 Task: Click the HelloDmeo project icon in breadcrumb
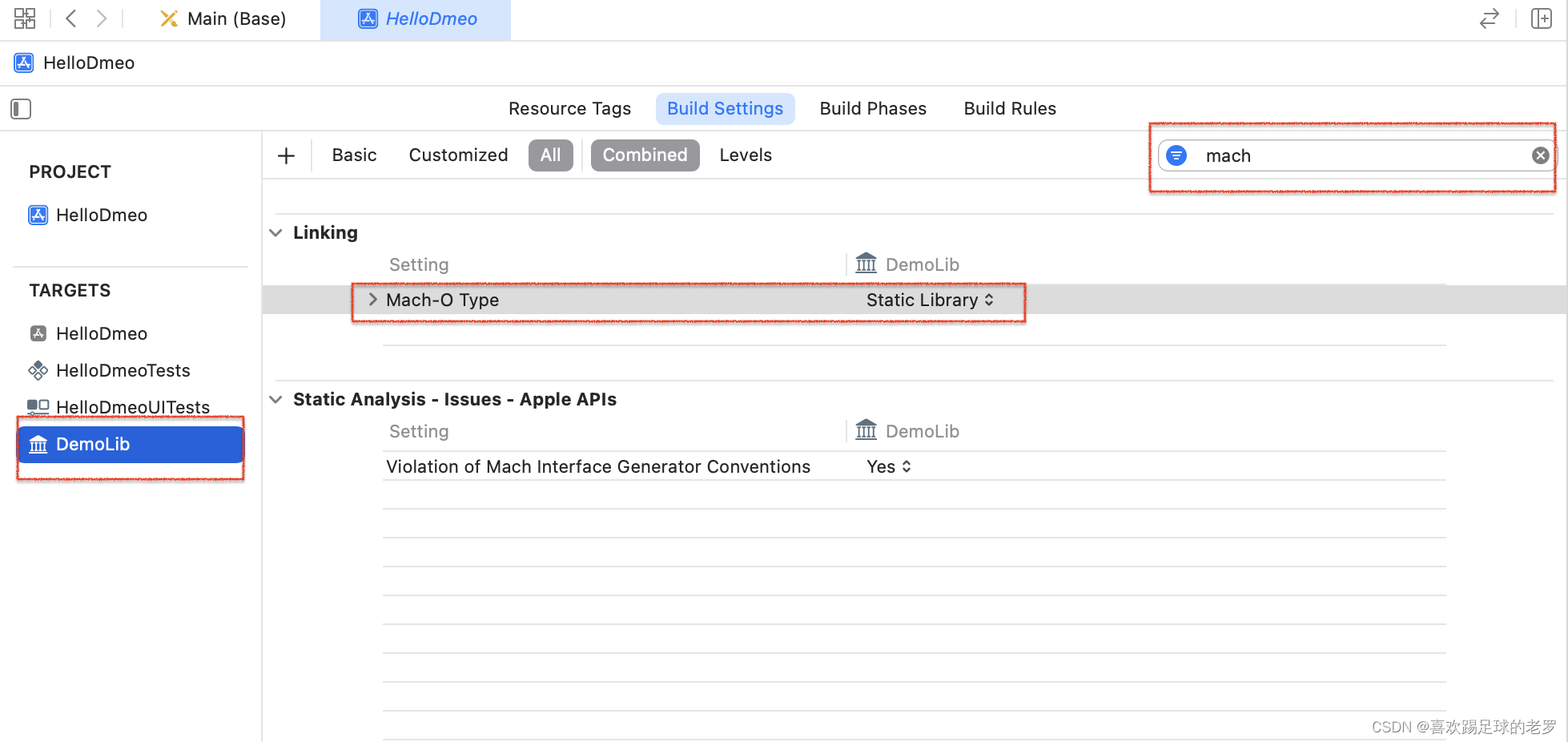(24, 63)
